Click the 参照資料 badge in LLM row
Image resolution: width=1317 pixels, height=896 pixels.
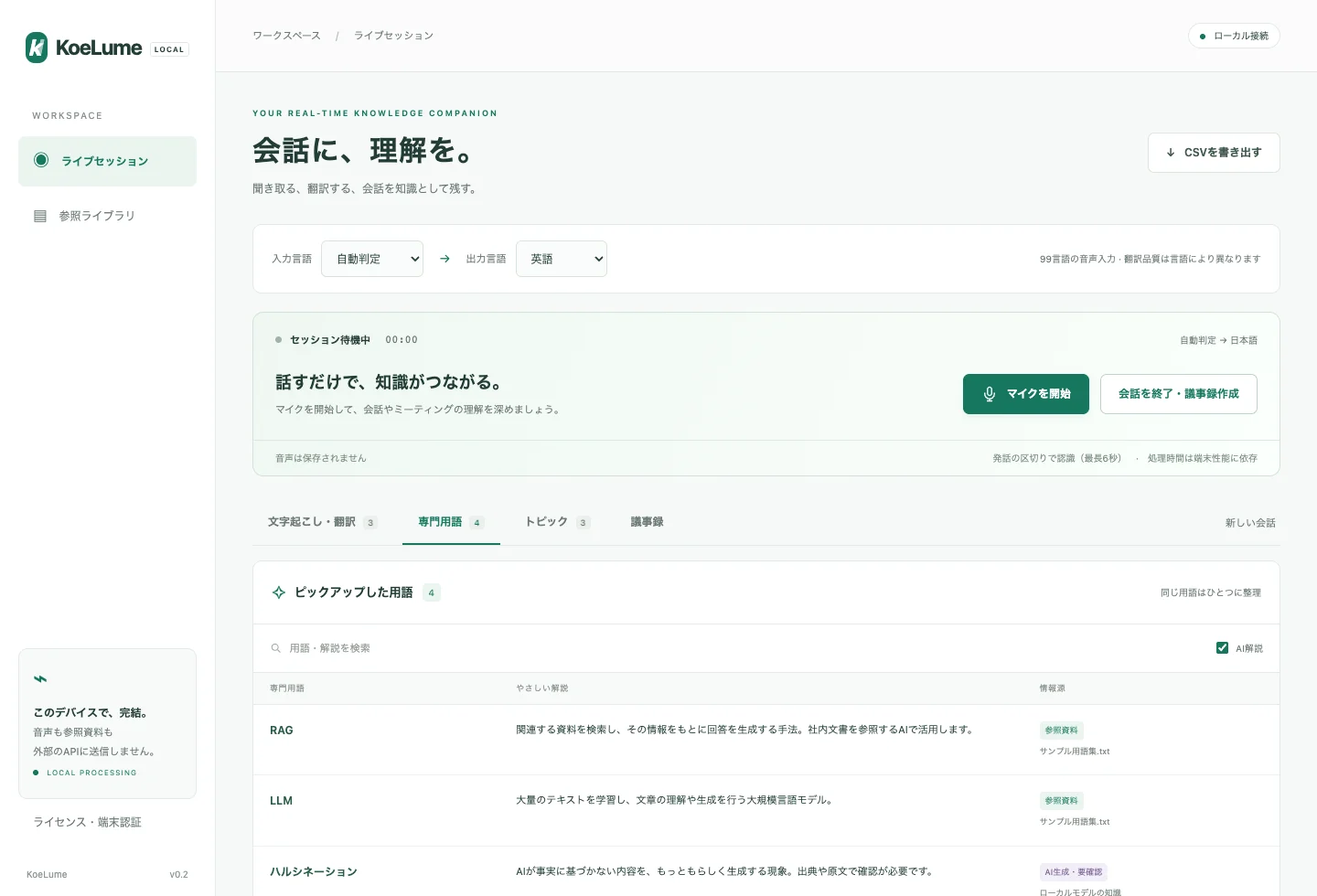pos(1061,801)
